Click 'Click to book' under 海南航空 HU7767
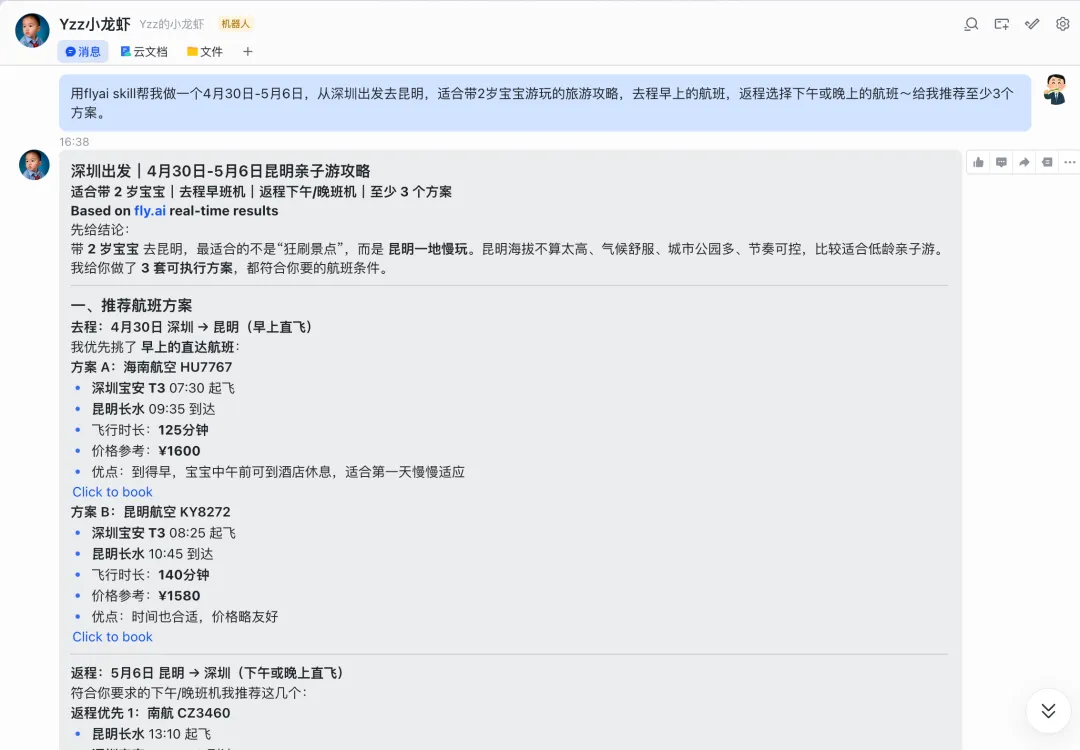1080x750 pixels. [x=112, y=492]
